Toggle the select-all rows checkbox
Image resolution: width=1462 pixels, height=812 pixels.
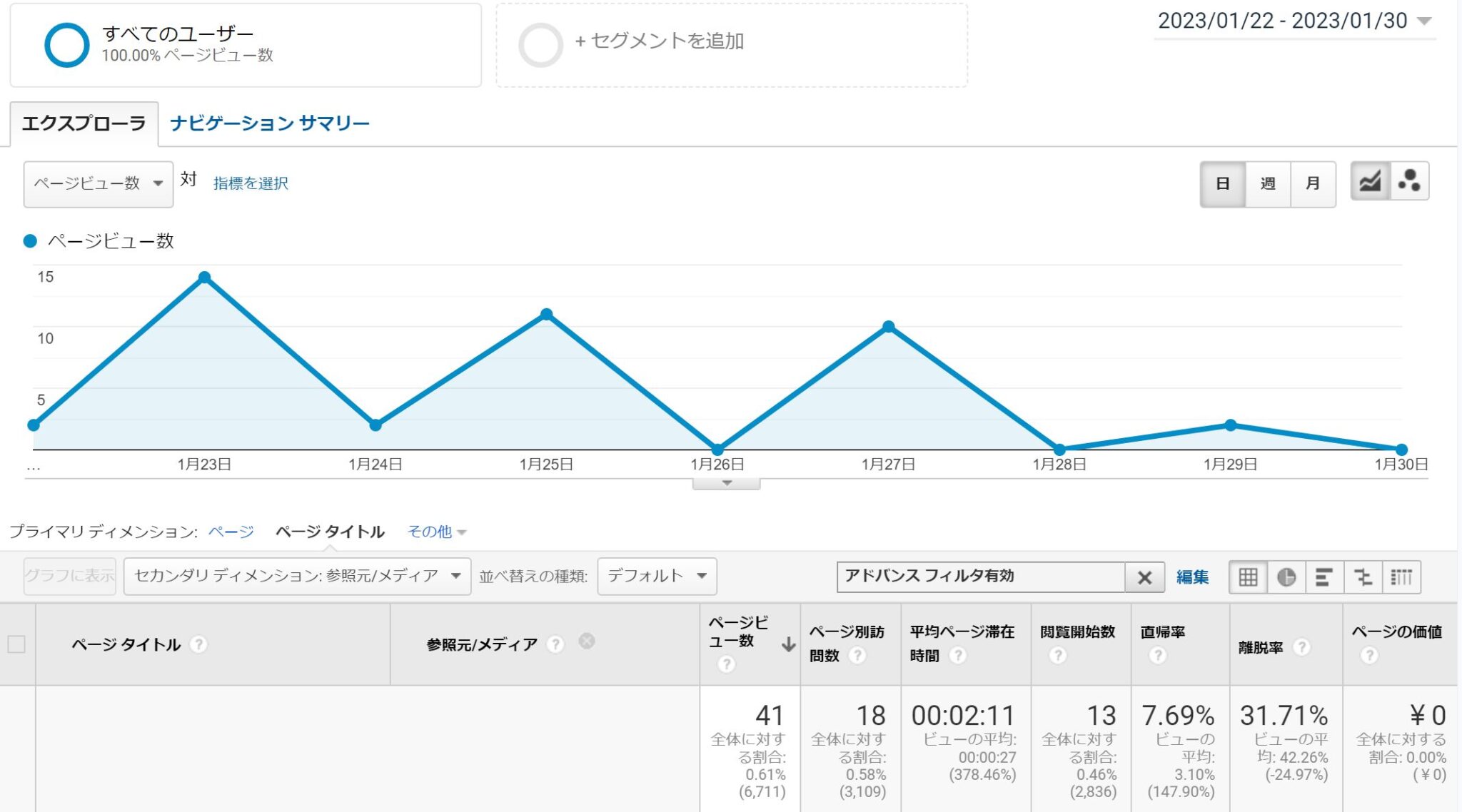[16, 644]
